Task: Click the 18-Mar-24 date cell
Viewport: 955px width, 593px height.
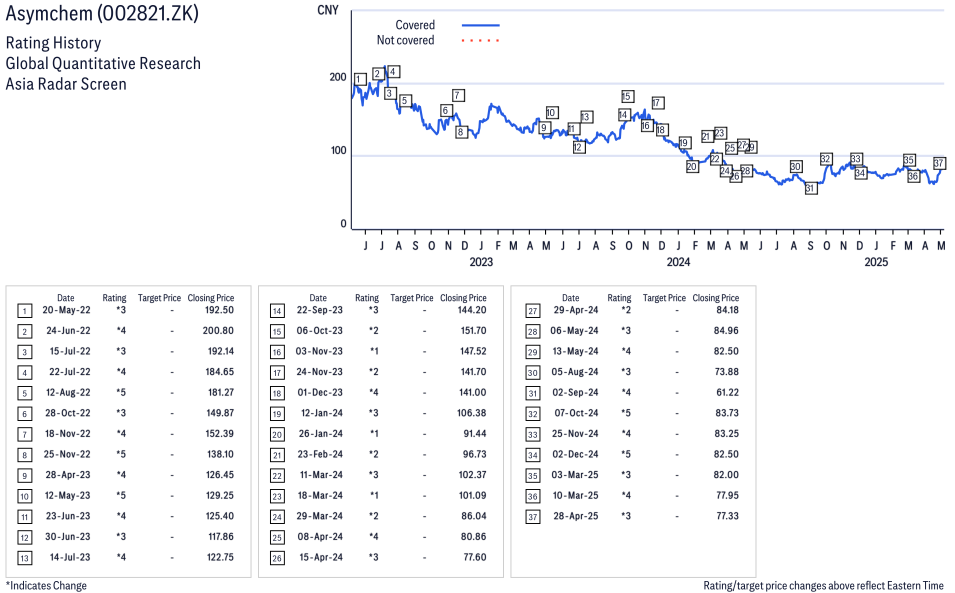Action: [x=320, y=495]
